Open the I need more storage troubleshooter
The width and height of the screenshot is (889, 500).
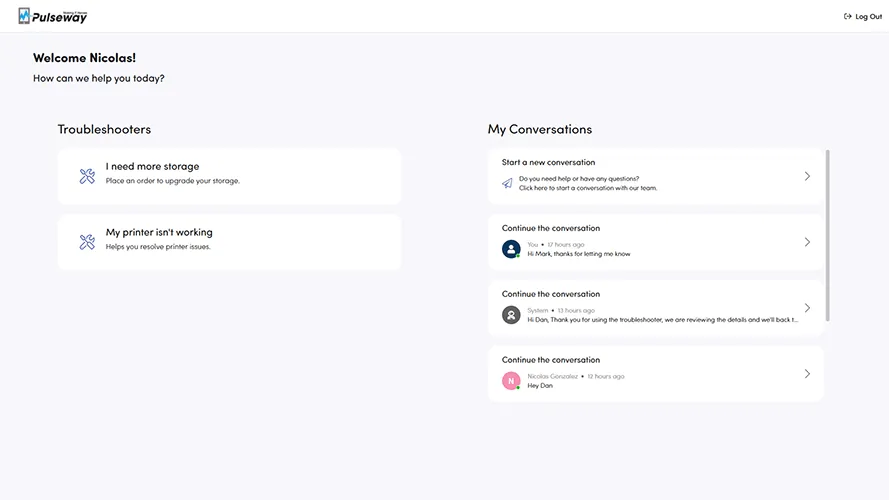tap(229, 176)
